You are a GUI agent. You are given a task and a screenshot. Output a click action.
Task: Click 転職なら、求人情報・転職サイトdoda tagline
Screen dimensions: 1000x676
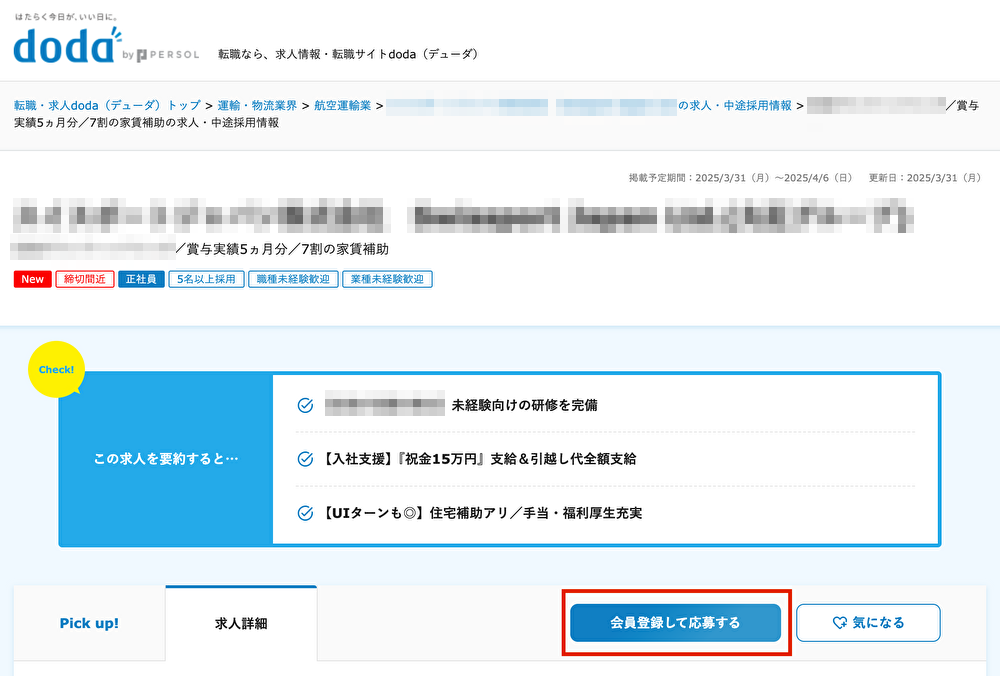click(348, 54)
